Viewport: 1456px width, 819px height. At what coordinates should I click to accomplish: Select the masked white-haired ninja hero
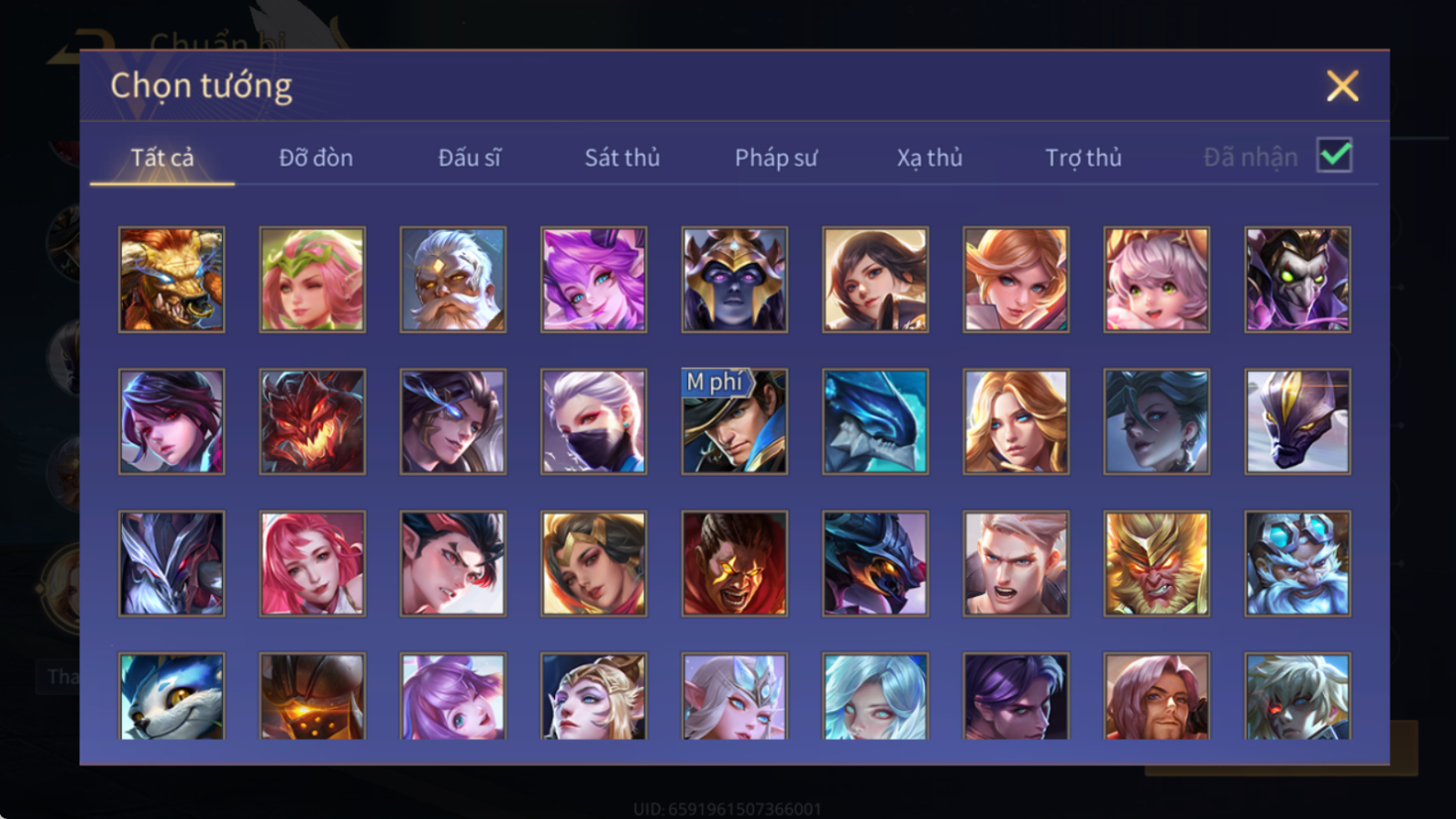(594, 421)
